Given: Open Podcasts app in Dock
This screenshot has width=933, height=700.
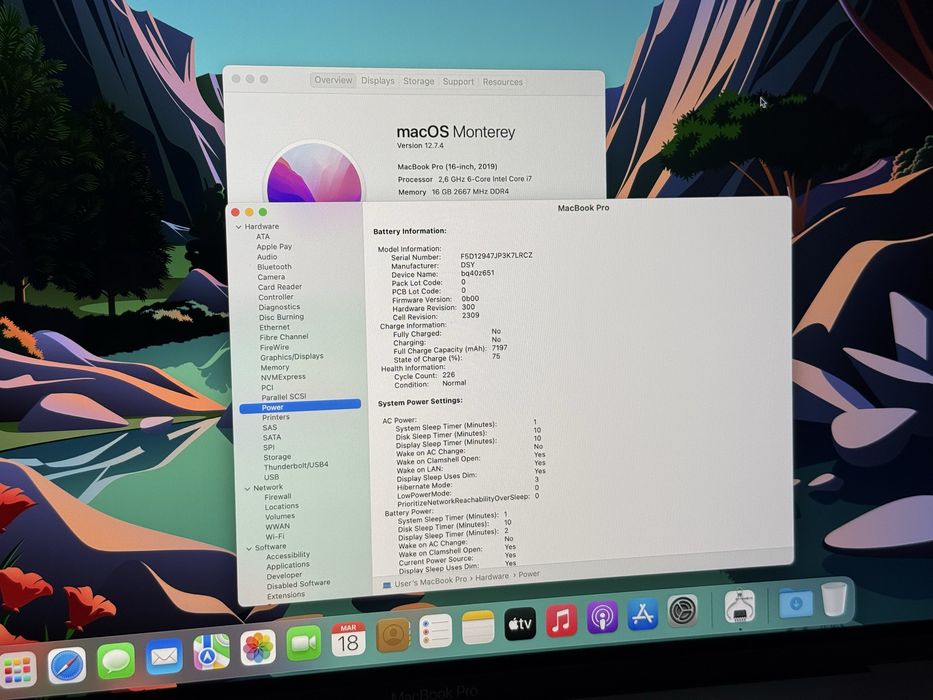Looking at the screenshot, I should tap(602, 617).
